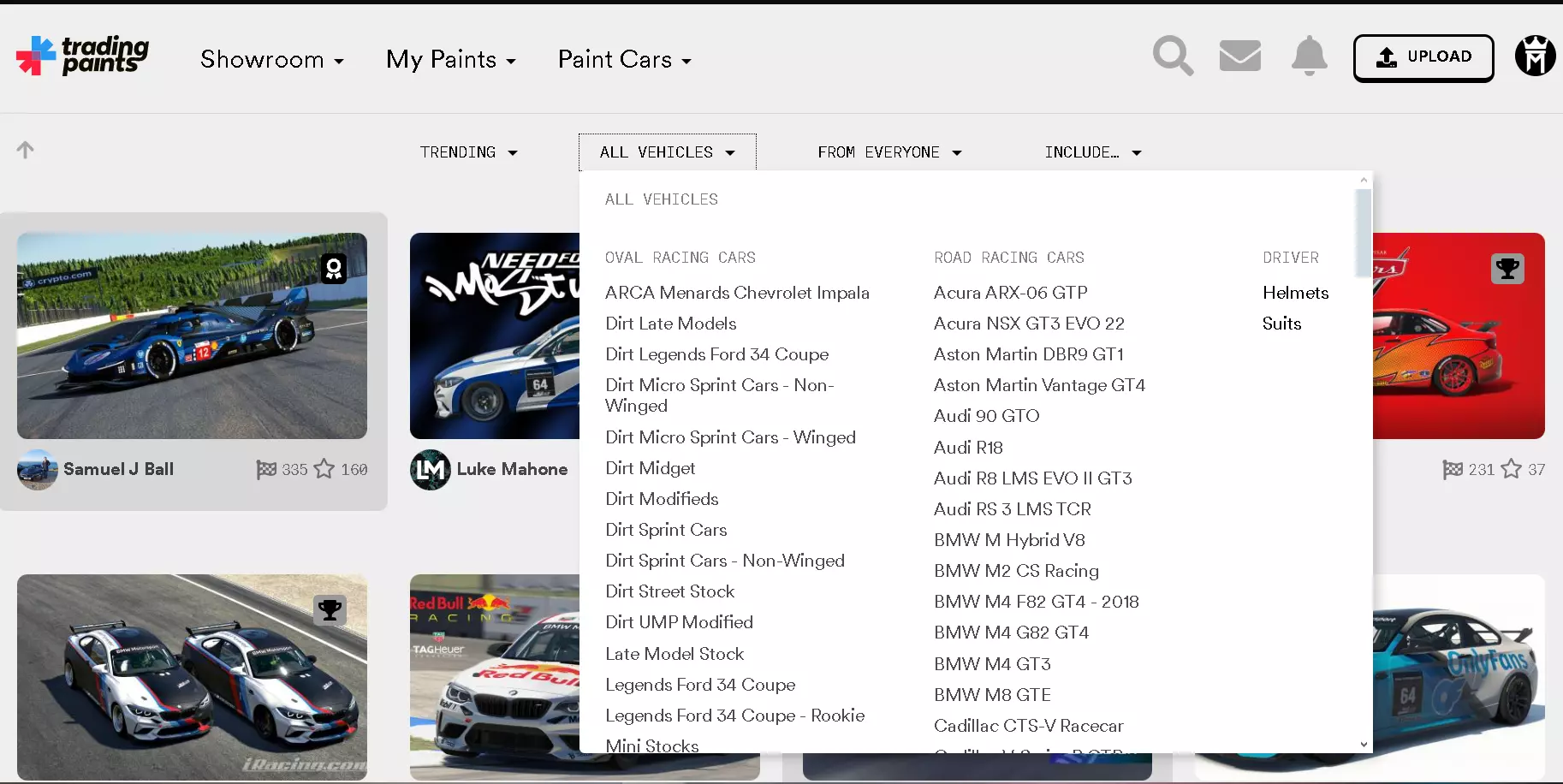
Task: Open the Red Bull BMW paint thumbnail
Action: pyautogui.click(x=495, y=677)
